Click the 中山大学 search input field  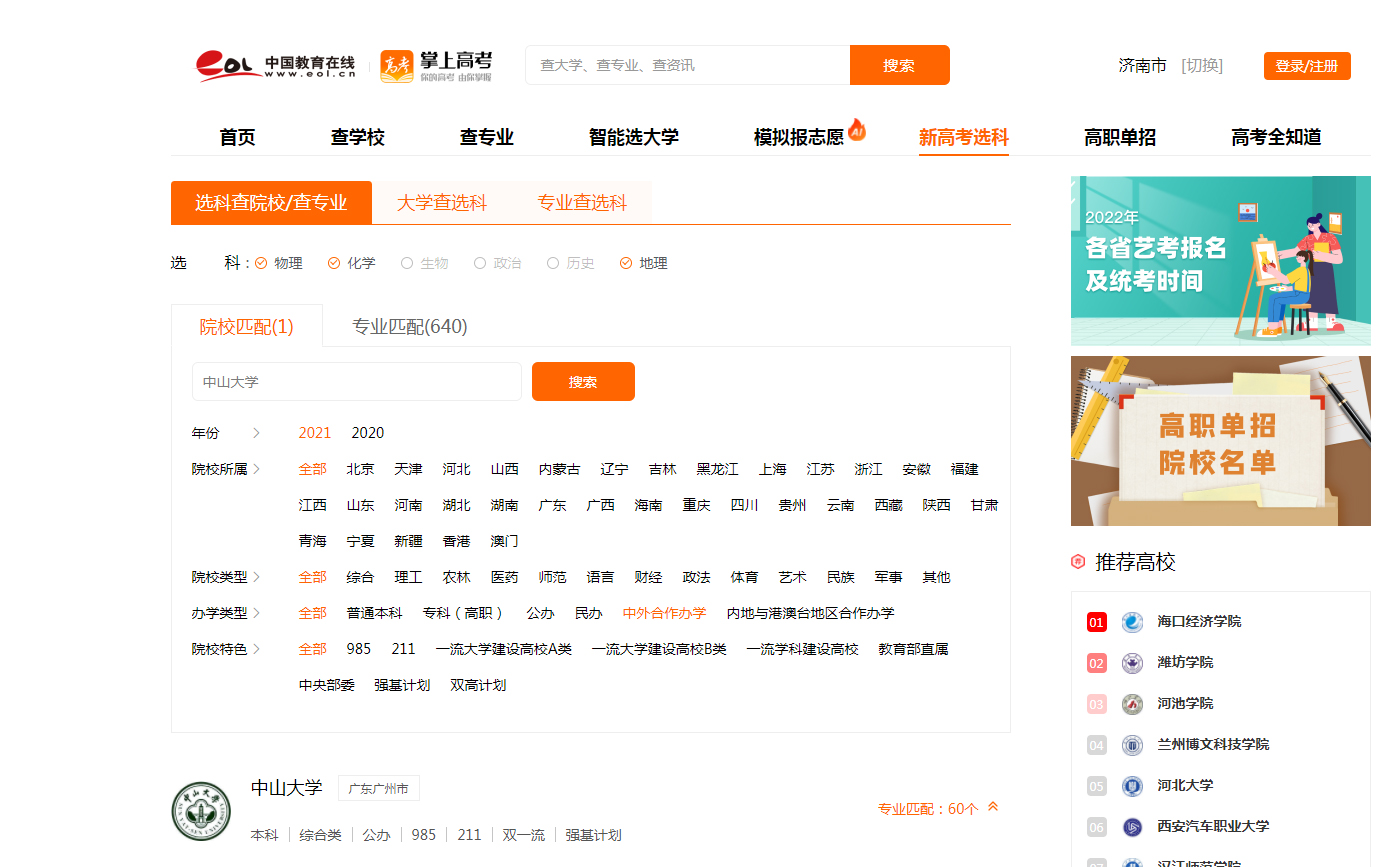coord(356,381)
